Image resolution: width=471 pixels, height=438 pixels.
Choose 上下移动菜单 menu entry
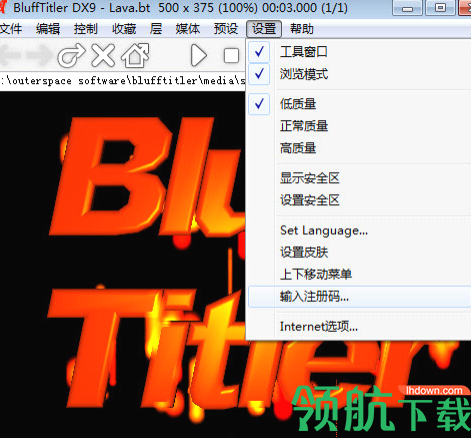[359, 274]
